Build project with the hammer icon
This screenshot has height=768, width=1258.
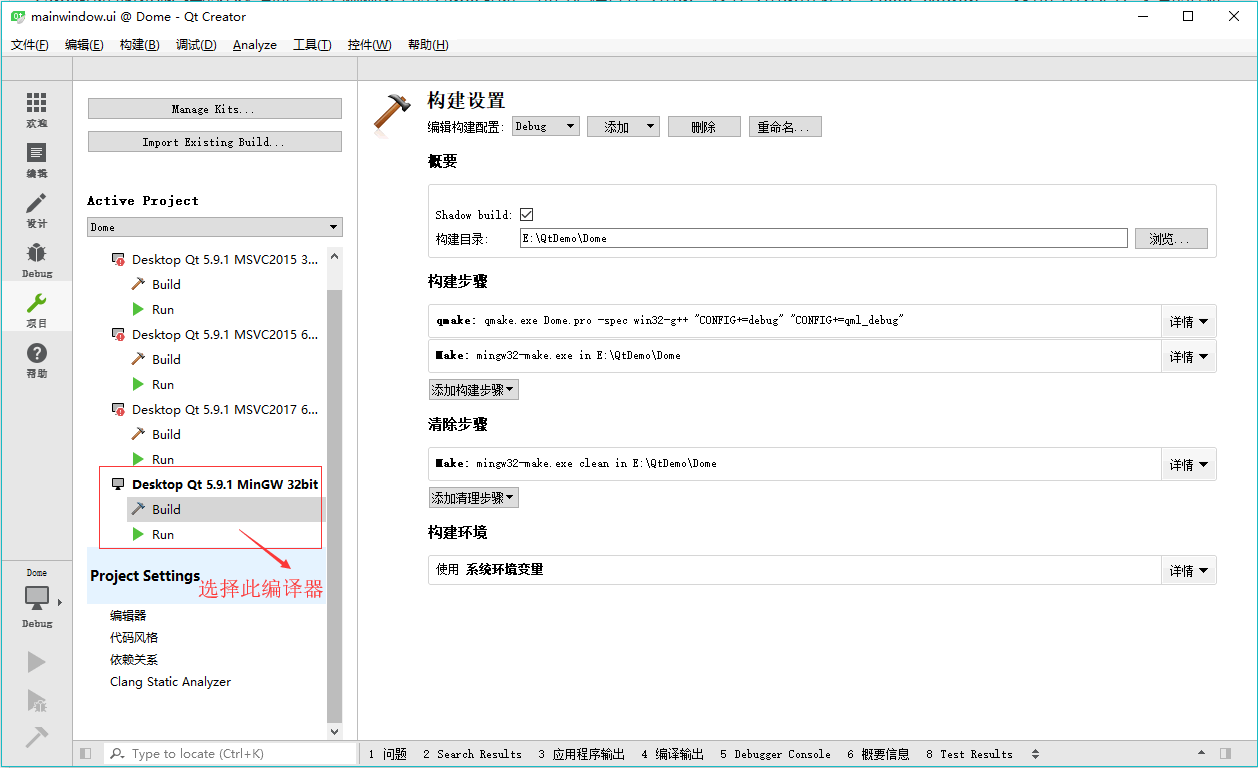(37, 737)
